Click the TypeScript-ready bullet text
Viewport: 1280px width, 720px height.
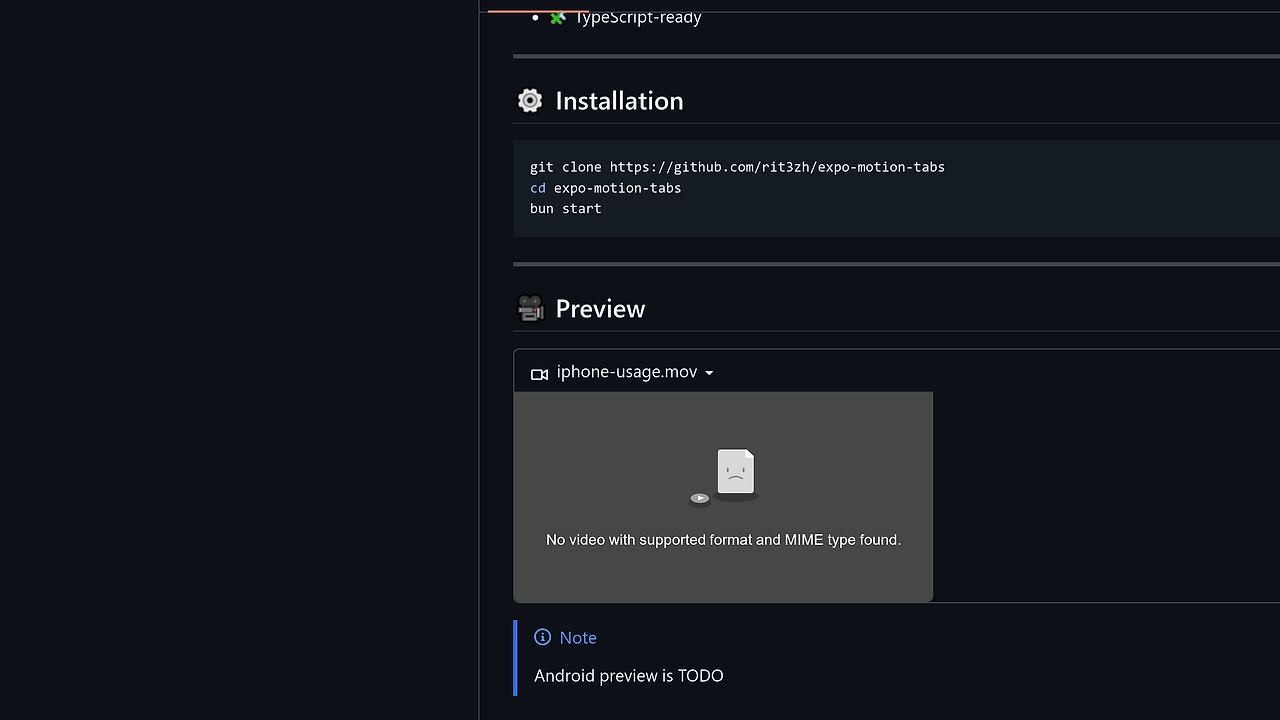click(637, 17)
